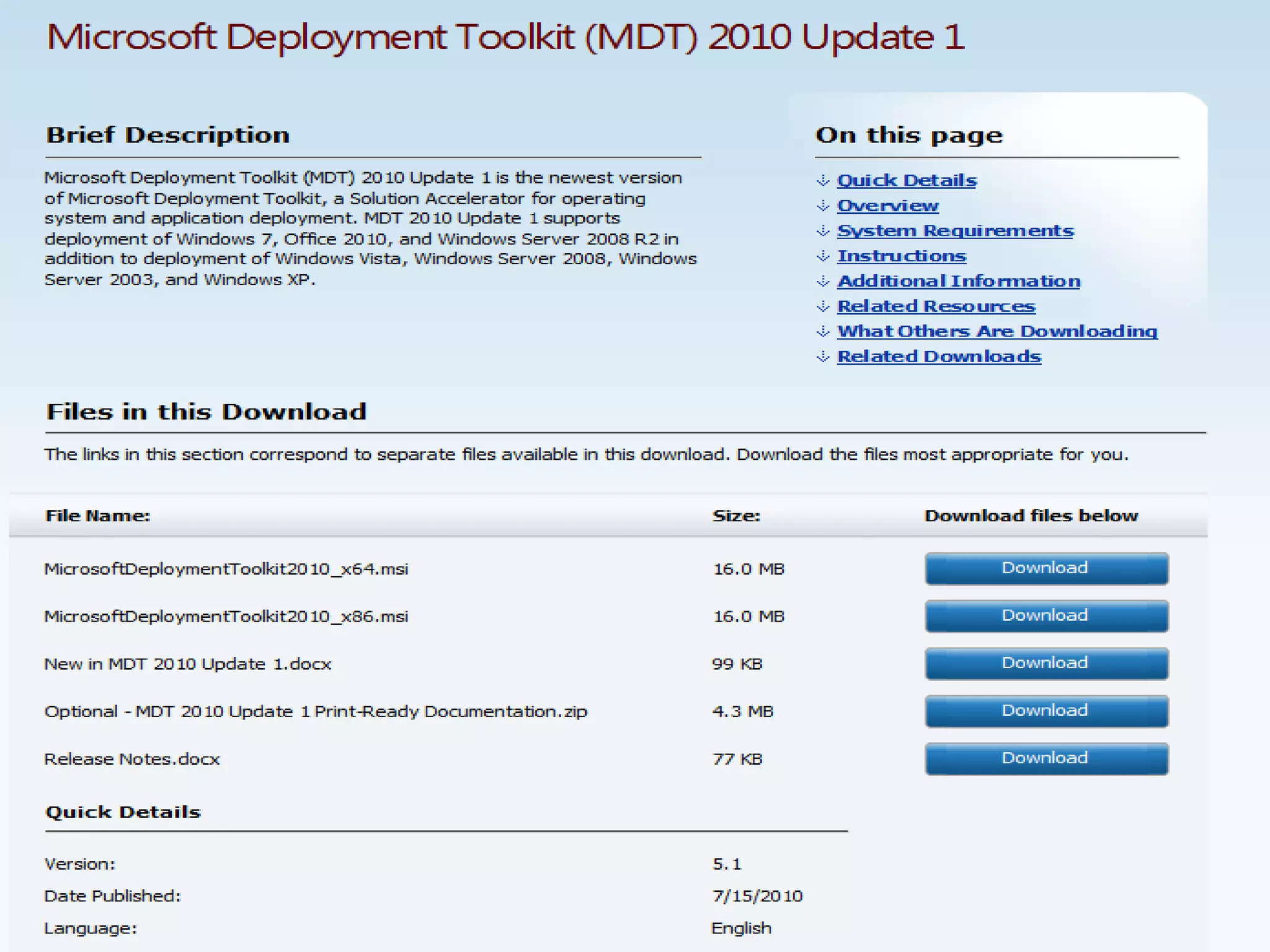Download New in MDT 2010 Update 1.docx

(1047, 664)
